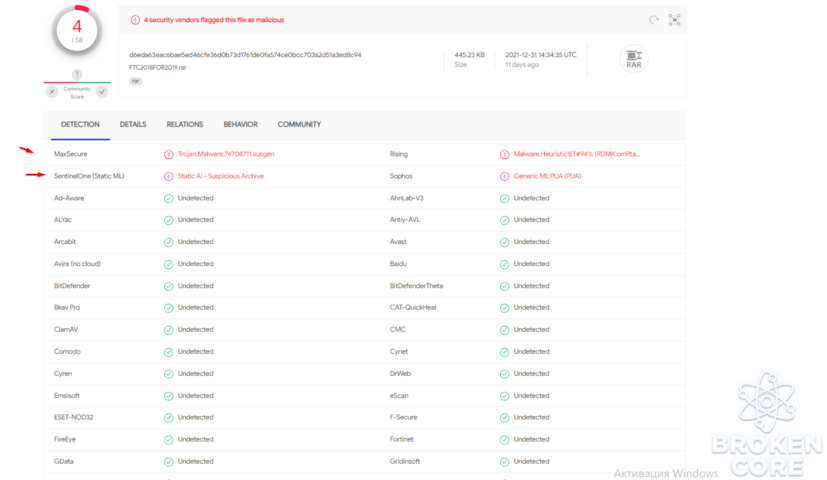
Task: Click the Avira (no cloud) vendor name
Action: 77,264
